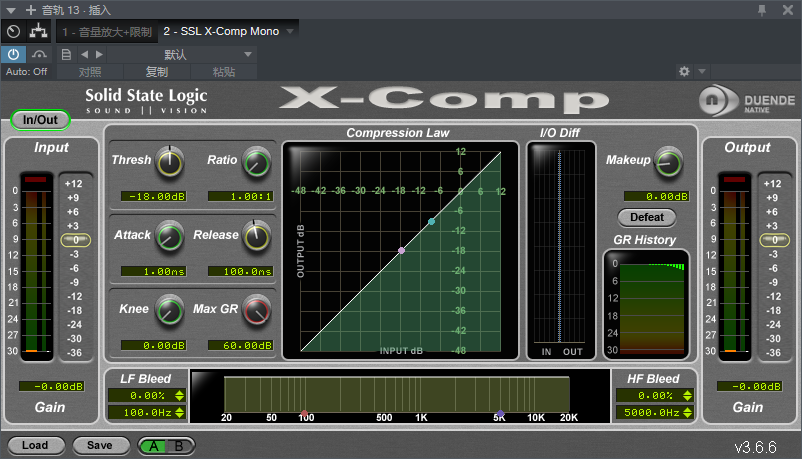The image size is (802, 459).
Task: Click the 粘贴 paste button
Action: [224, 72]
